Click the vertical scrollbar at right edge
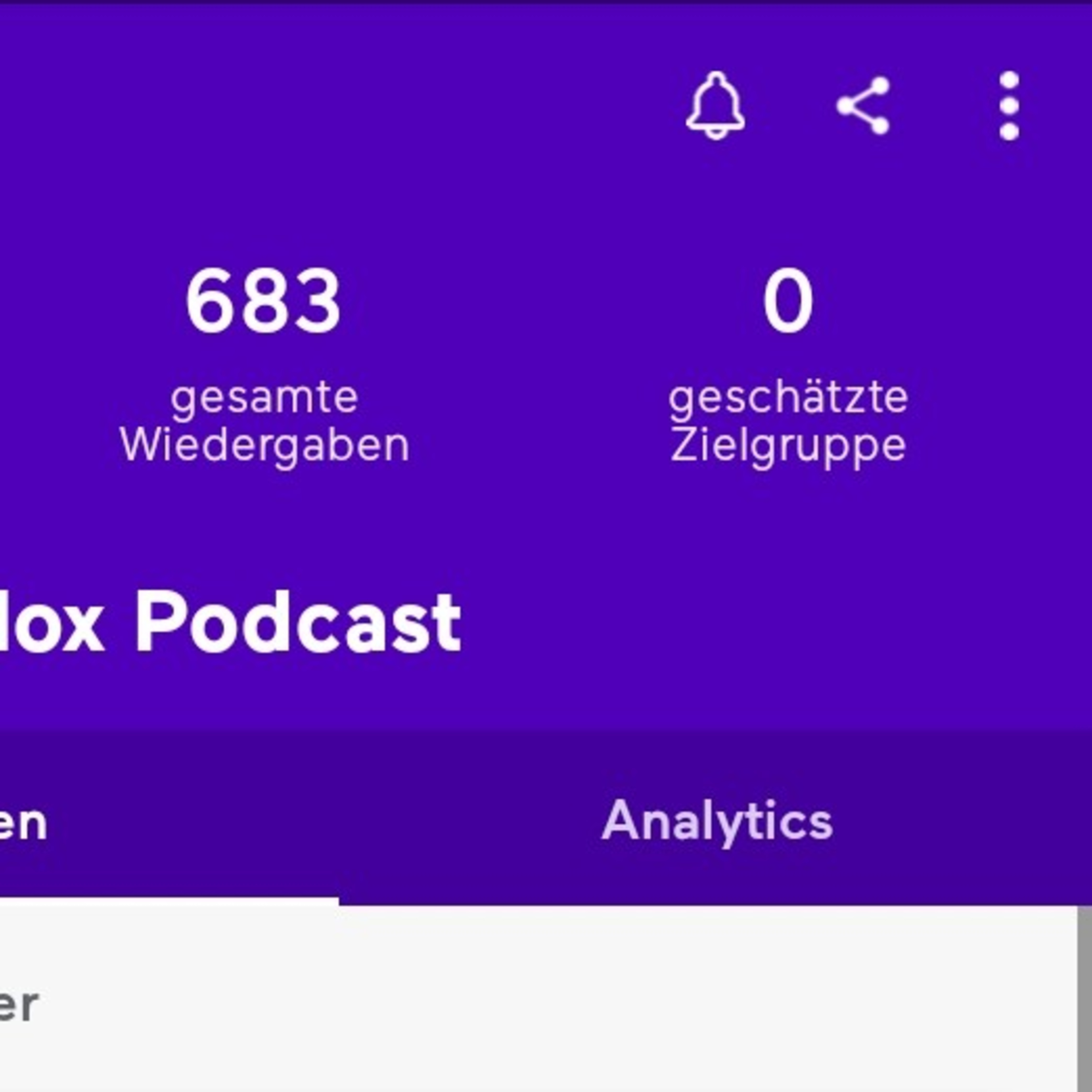This screenshot has height=1092, width=1092. coord(1085,999)
